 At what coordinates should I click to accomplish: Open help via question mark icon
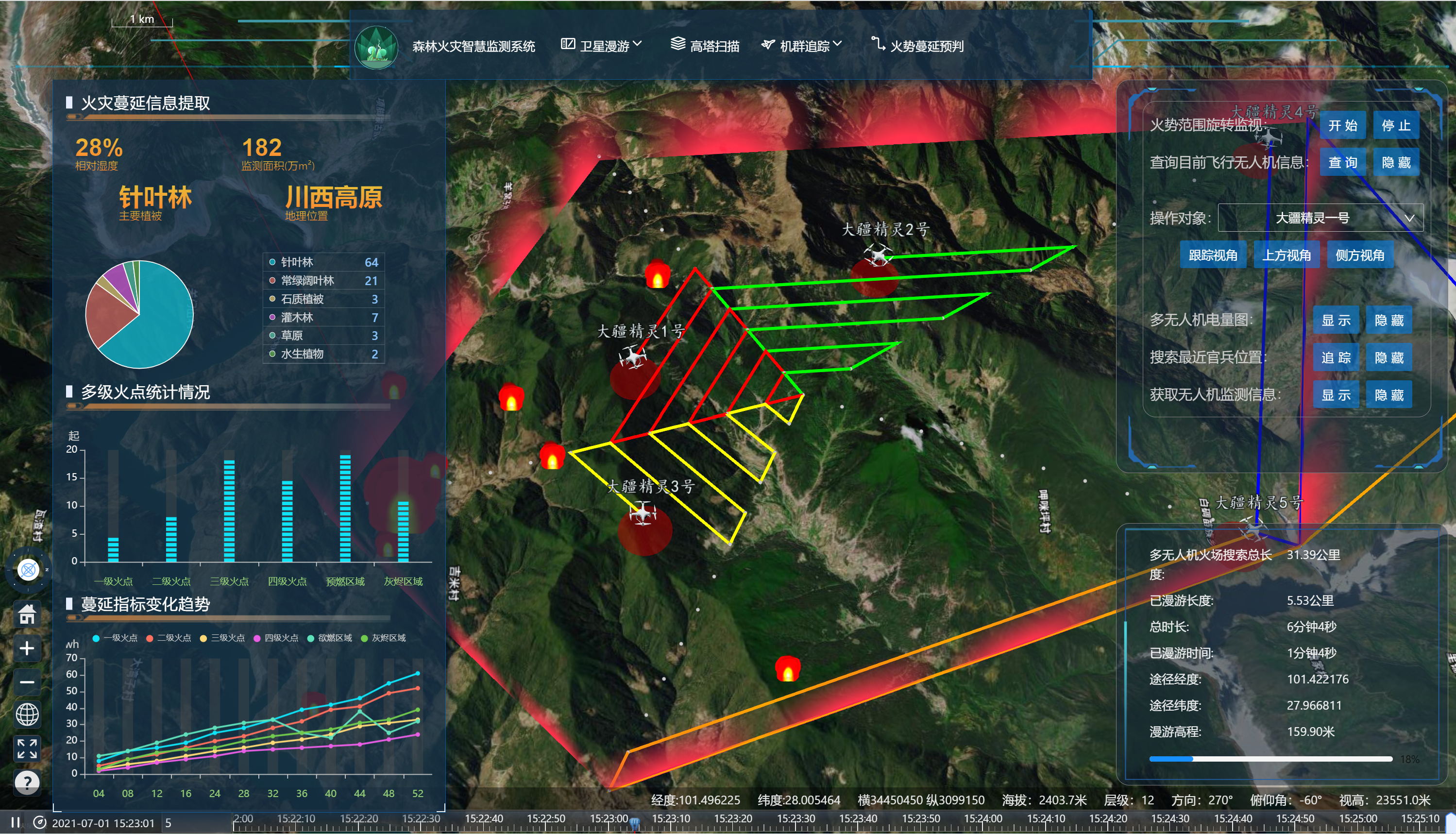[27, 782]
